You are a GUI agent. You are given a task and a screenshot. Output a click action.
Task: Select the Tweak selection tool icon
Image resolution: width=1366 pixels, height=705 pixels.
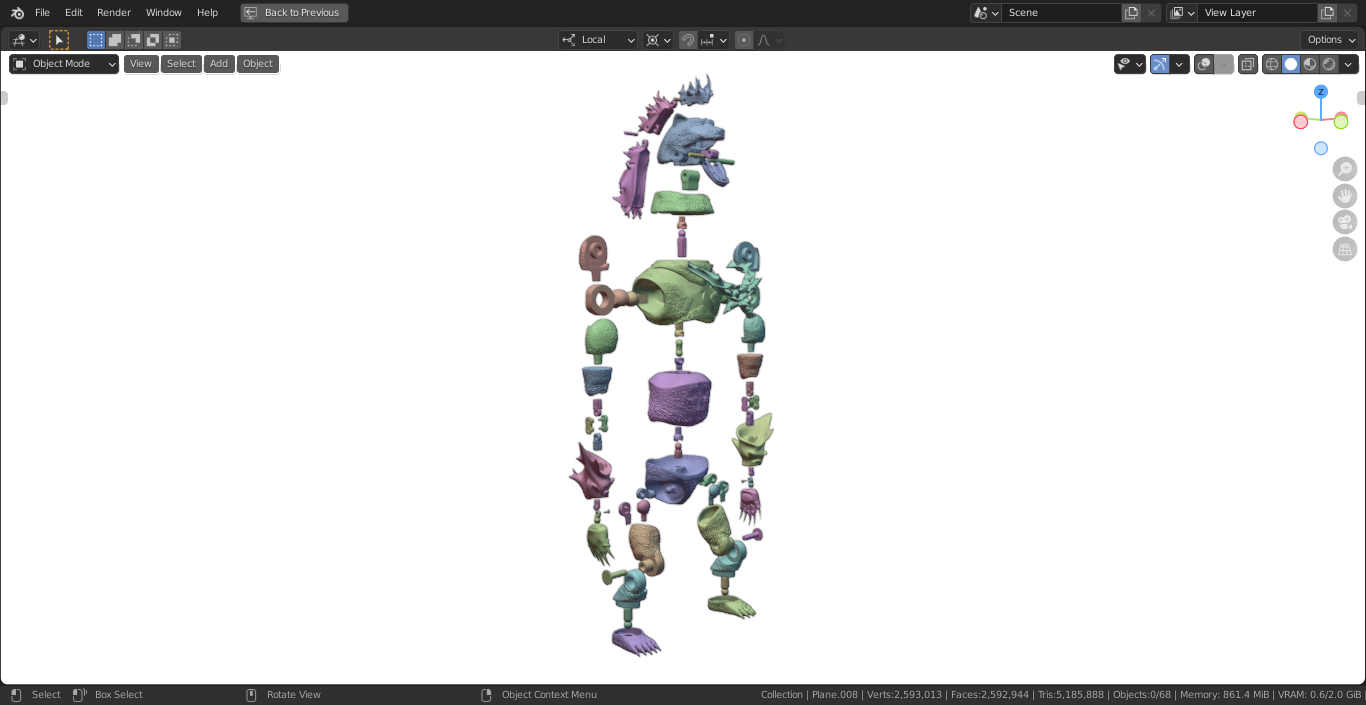click(59, 40)
